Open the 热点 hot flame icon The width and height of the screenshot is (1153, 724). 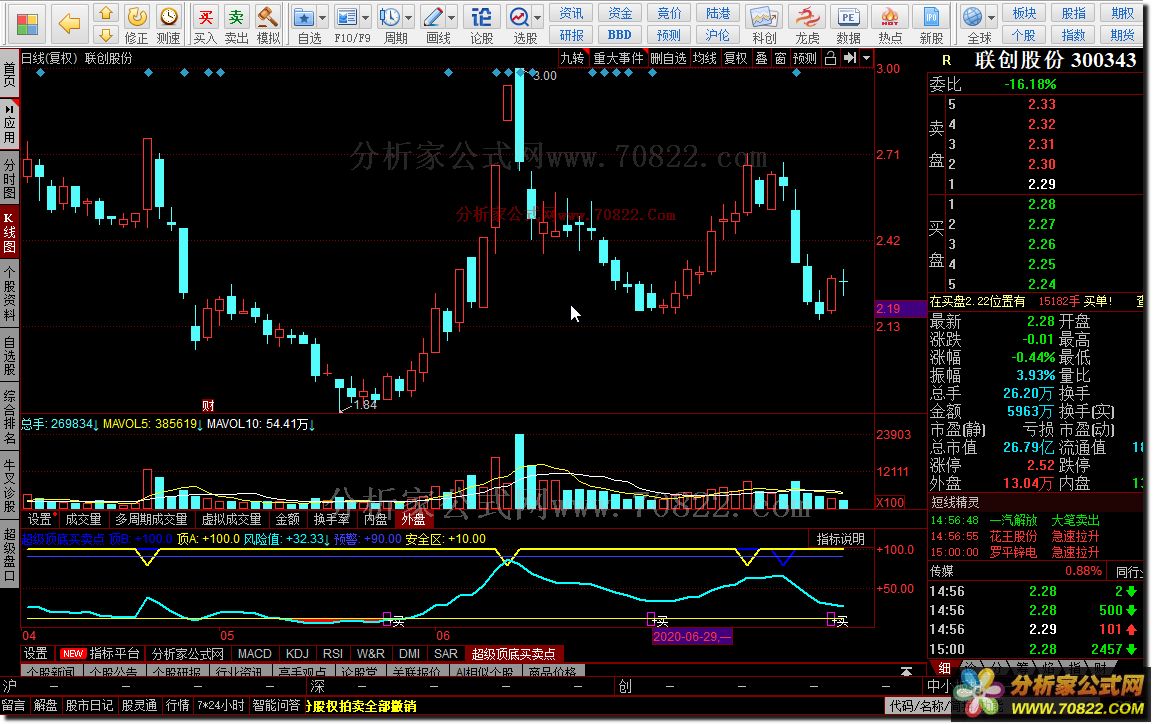coord(890,16)
